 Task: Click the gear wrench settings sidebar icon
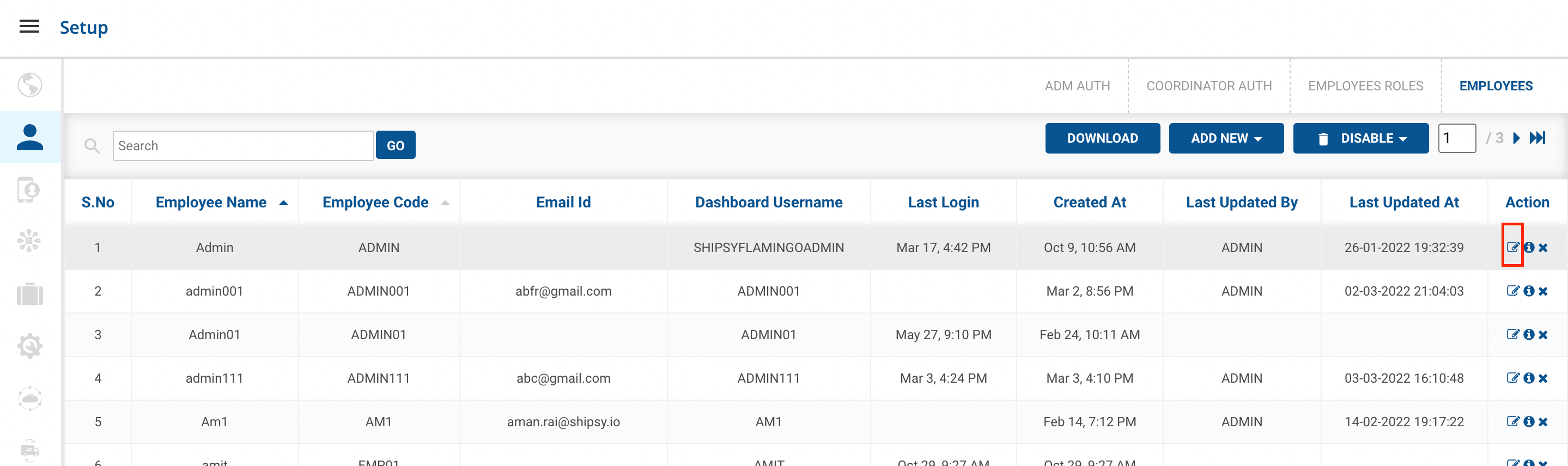pyautogui.click(x=29, y=346)
